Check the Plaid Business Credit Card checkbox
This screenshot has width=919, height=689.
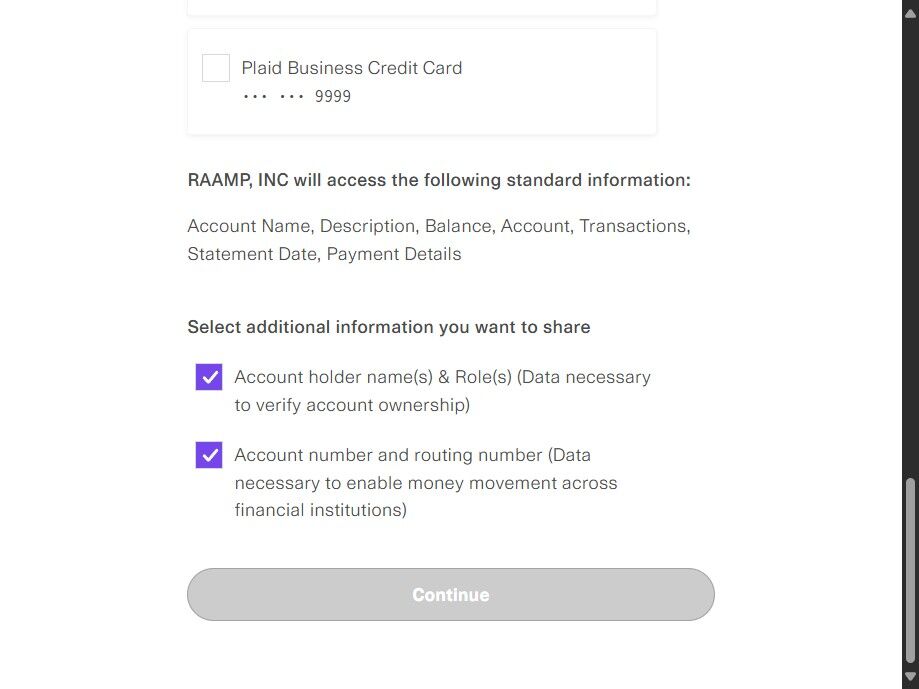point(216,68)
